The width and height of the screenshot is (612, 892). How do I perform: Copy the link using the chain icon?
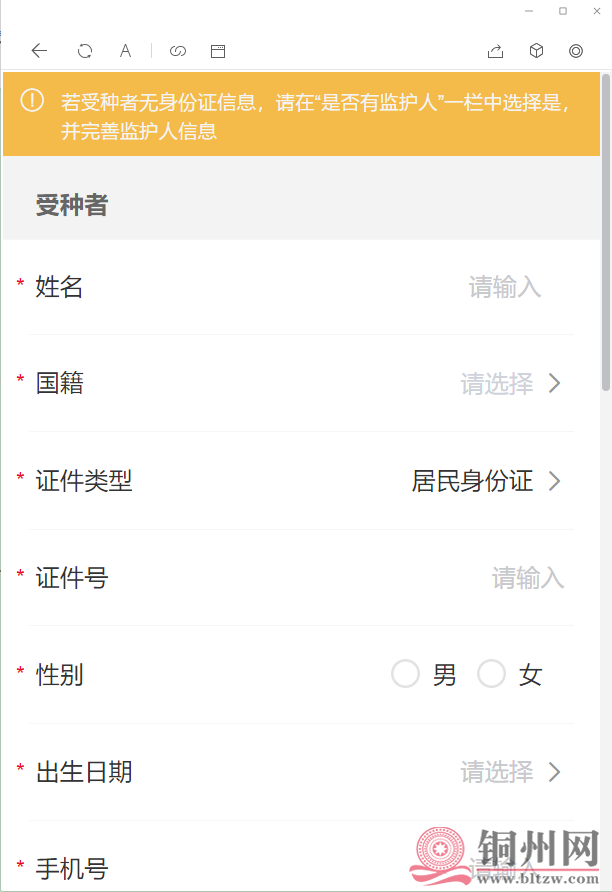point(178,50)
